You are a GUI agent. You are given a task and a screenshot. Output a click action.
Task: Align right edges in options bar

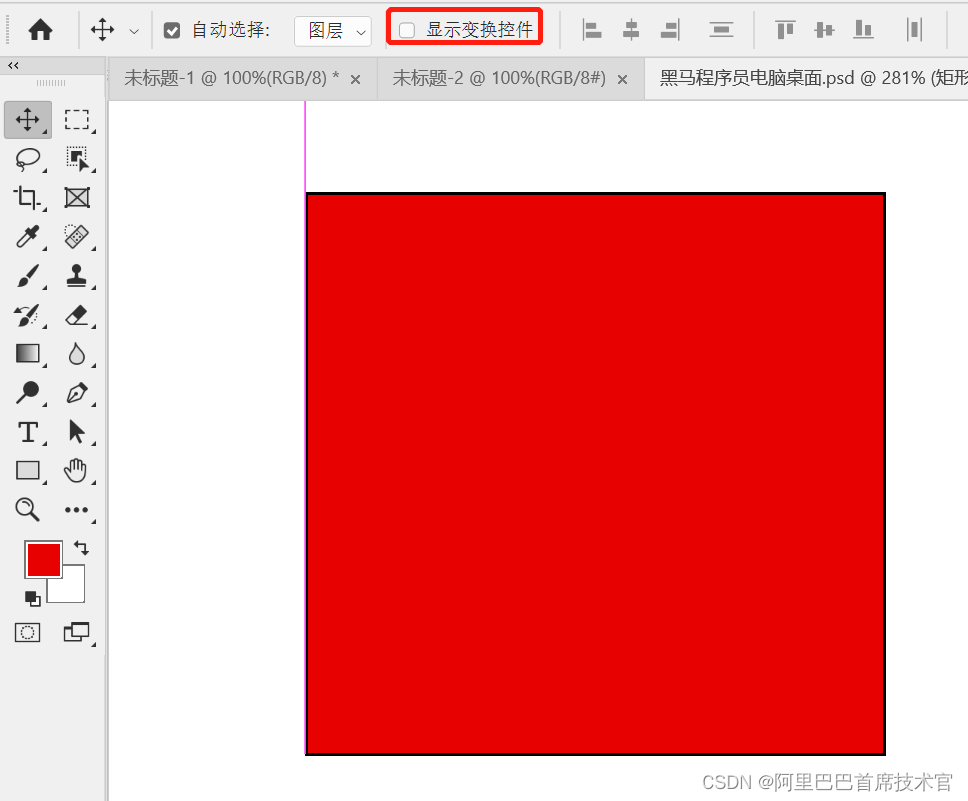tap(670, 30)
